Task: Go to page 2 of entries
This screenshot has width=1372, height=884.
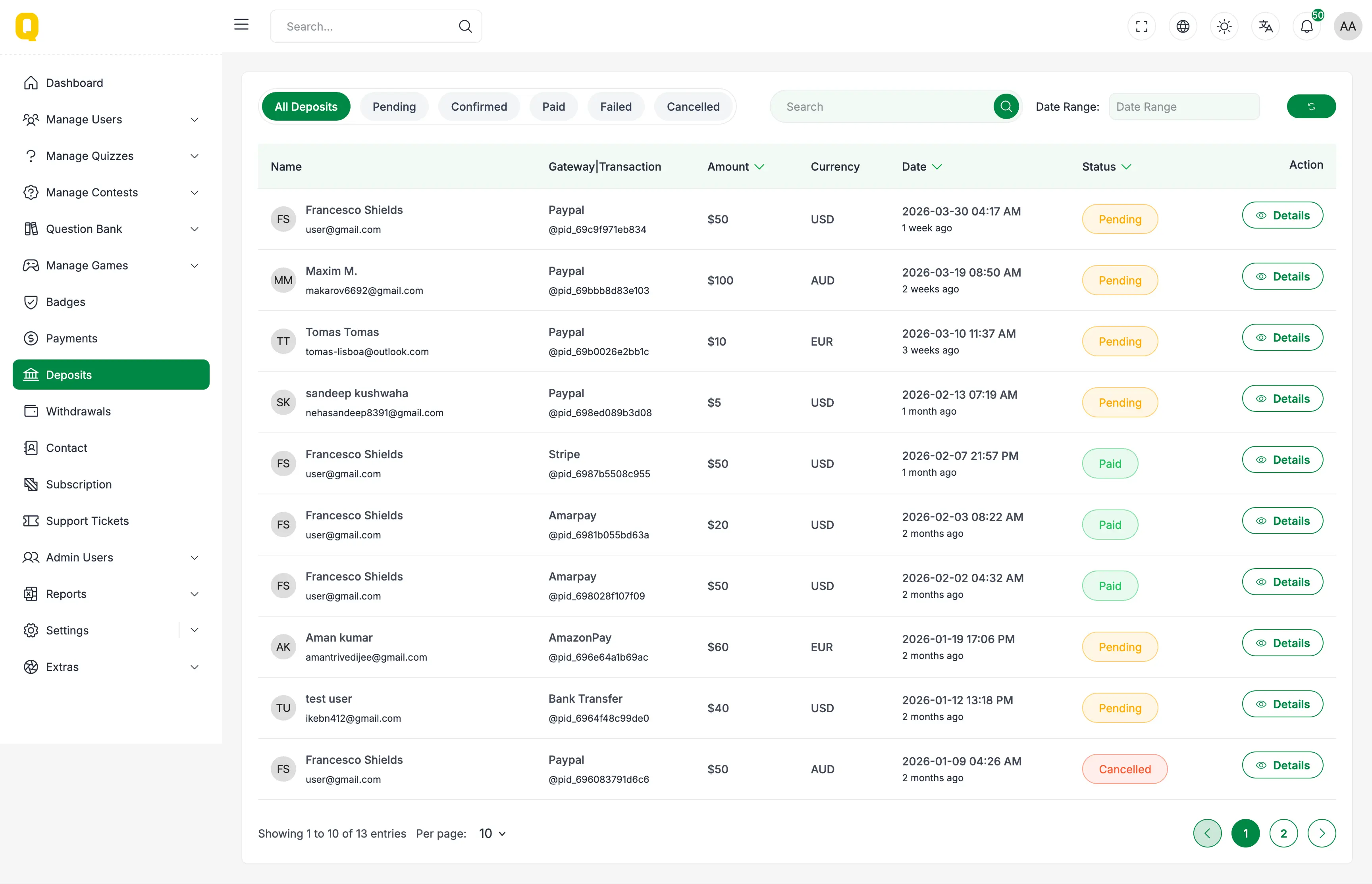Action: [x=1283, y=834]
